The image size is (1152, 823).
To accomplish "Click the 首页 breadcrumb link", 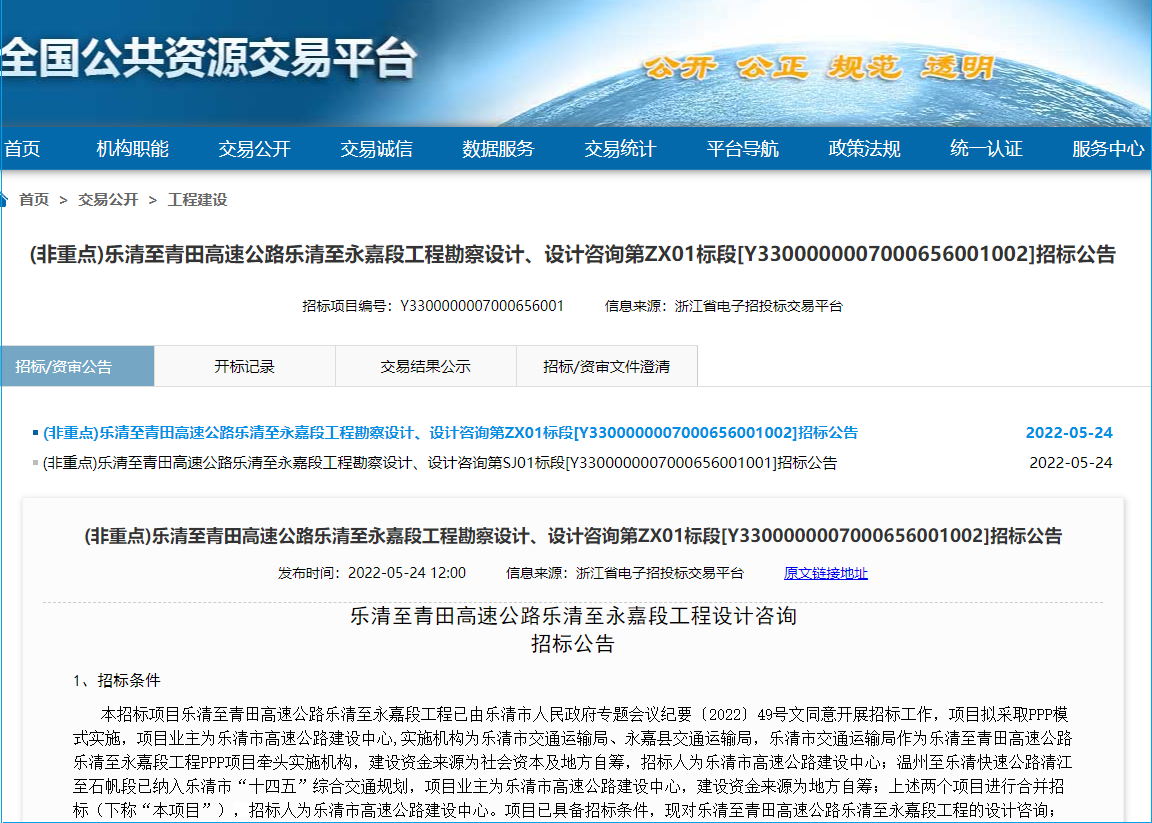I will pos(34,200).
